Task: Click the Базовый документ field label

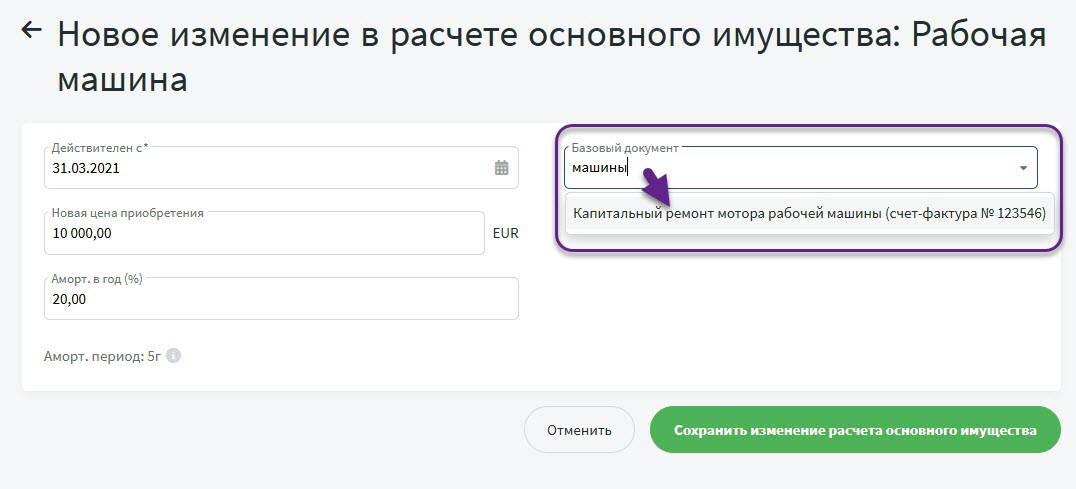Action: click(625, 148)
